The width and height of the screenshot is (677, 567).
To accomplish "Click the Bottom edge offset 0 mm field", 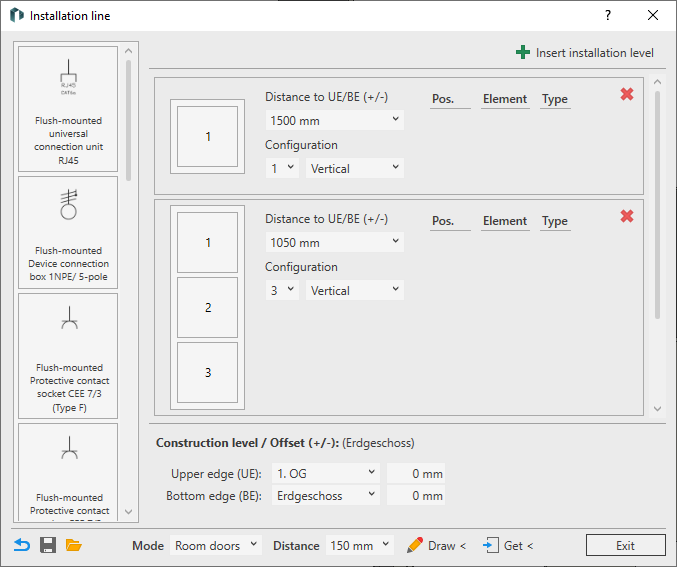I will pos(416,495).
